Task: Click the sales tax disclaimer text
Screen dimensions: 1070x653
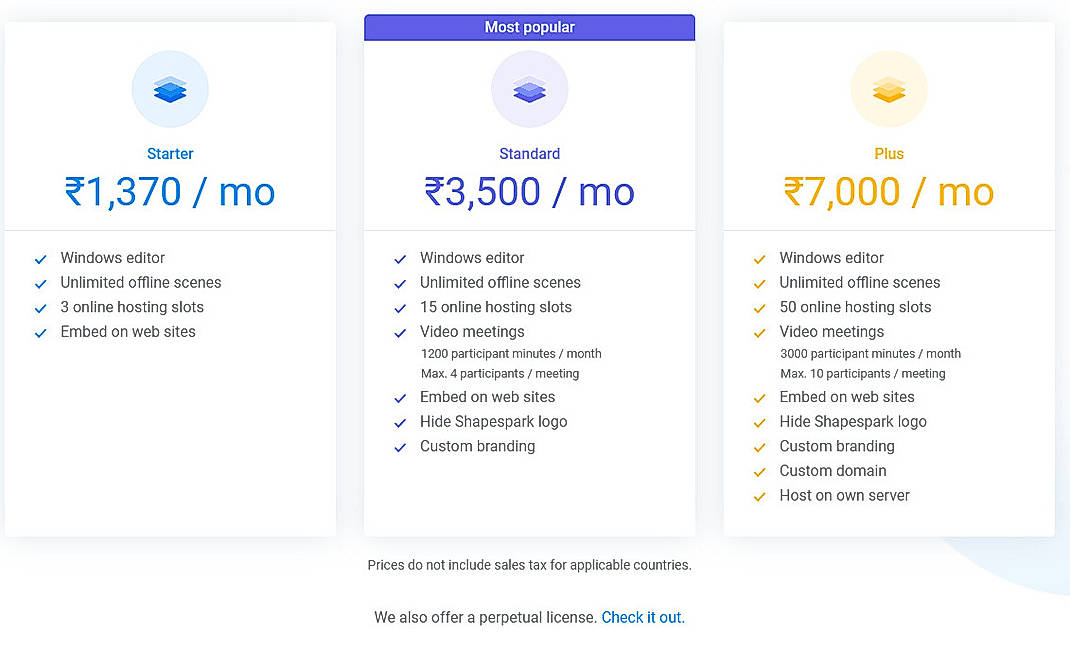Action: pos(529,565)
